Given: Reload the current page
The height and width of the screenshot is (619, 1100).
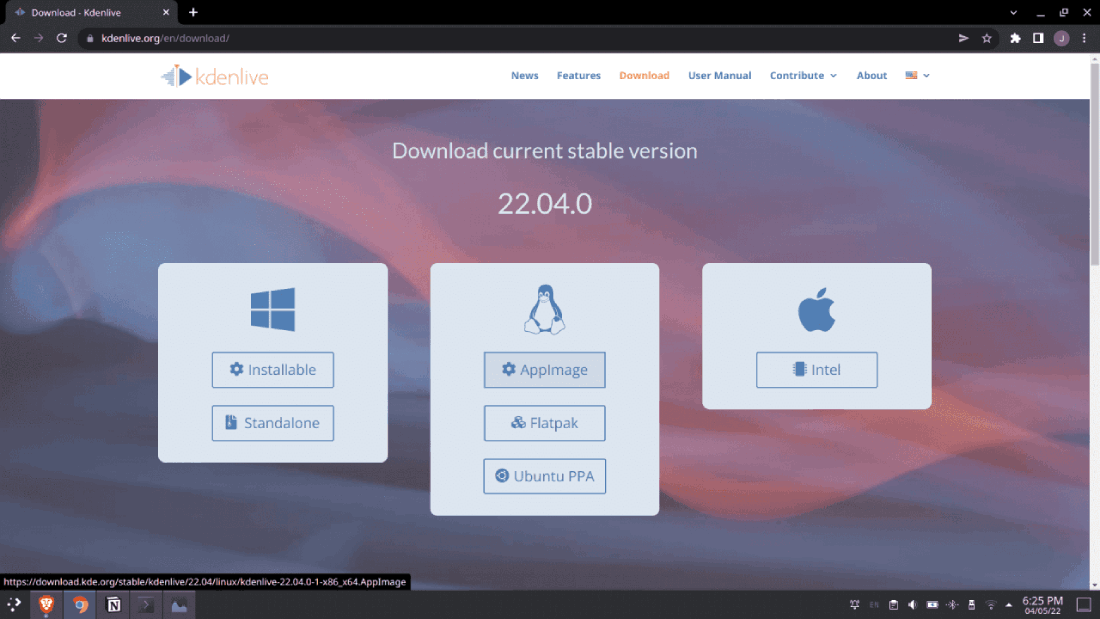Looking at the screenshot, I should click(62, 38).
